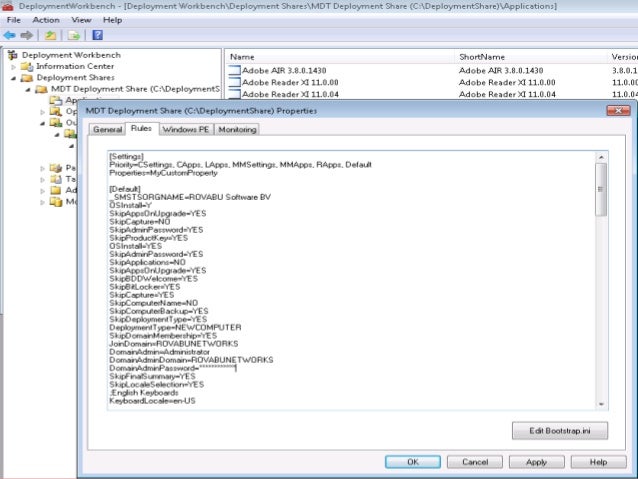Click the Monitoring node icon in tree
Screen dimensions: 638x479
56,201
